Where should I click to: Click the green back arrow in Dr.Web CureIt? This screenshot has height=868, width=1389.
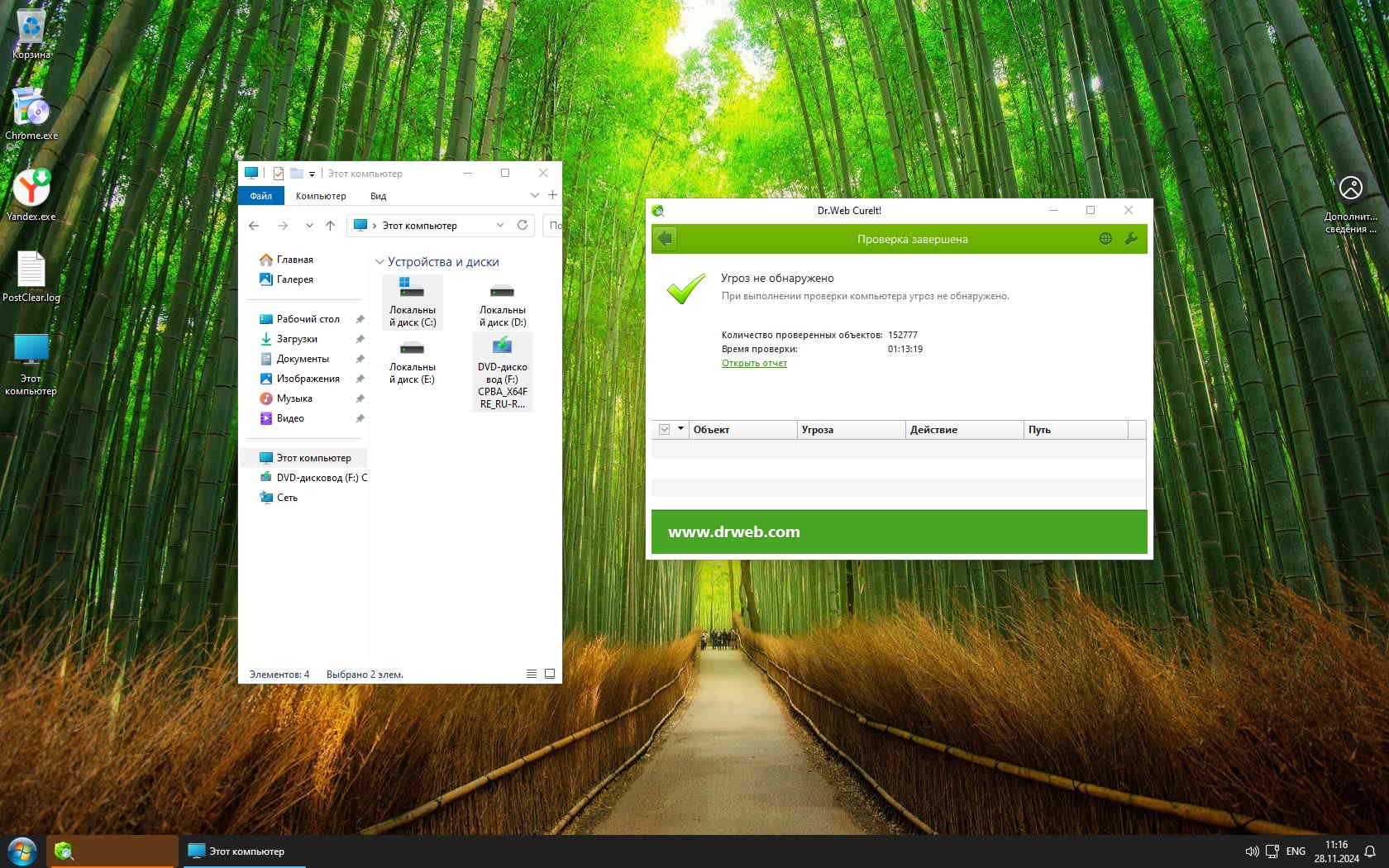pyautogui.click(x=665, y=239)
